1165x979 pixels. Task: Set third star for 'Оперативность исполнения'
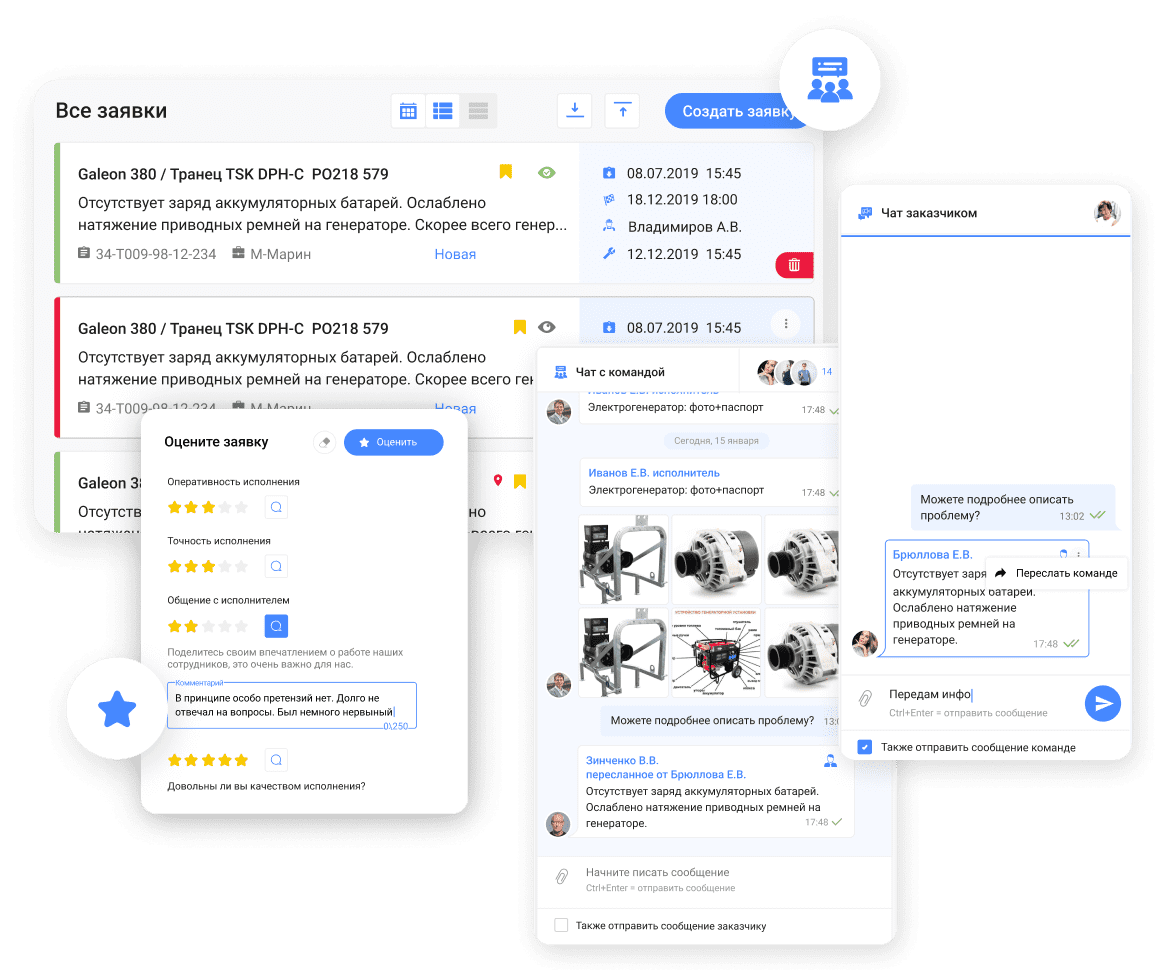pyautogui.click(x=208, y=507)
